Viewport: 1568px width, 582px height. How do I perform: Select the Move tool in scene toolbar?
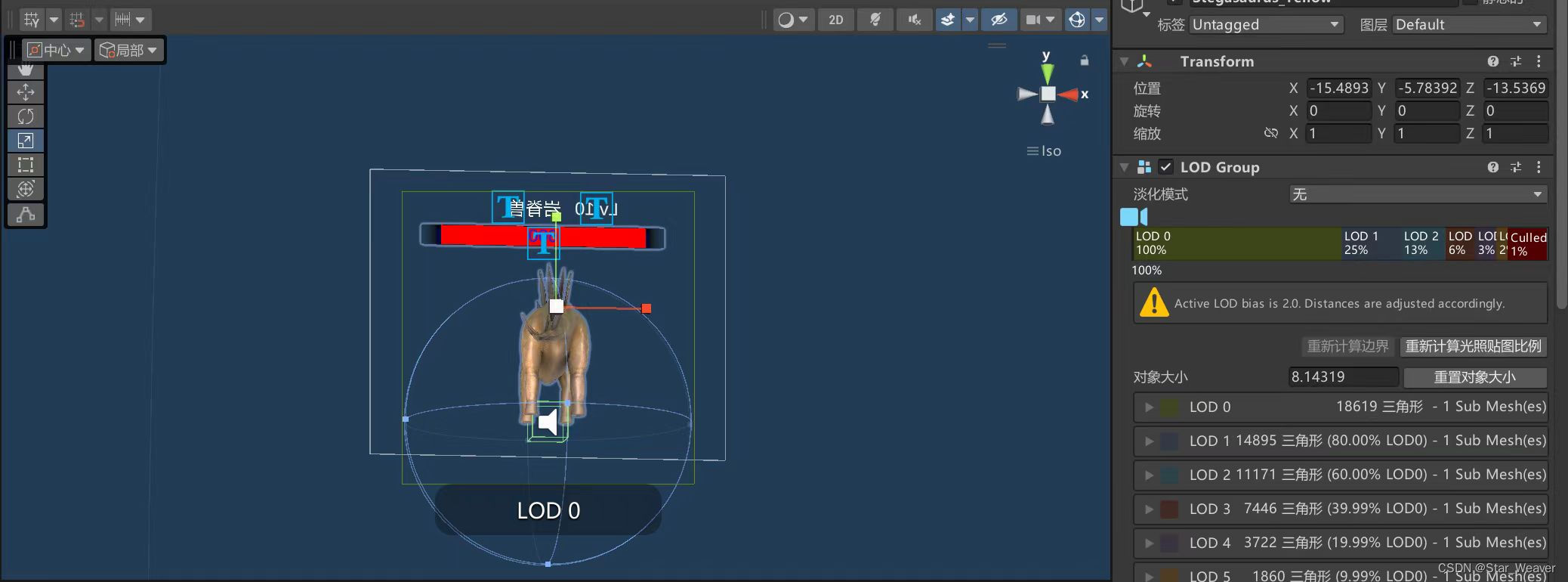26,92
